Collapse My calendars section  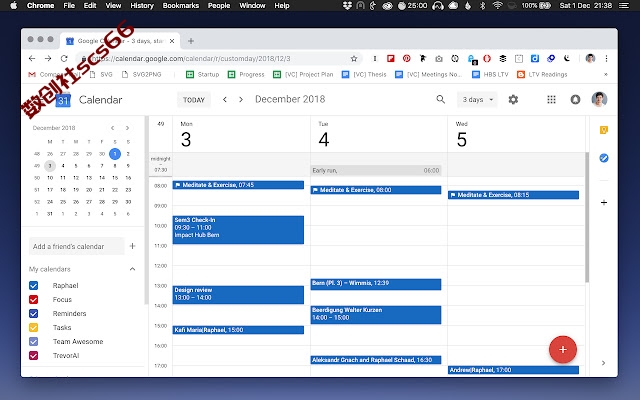click(x=132, y=269)
